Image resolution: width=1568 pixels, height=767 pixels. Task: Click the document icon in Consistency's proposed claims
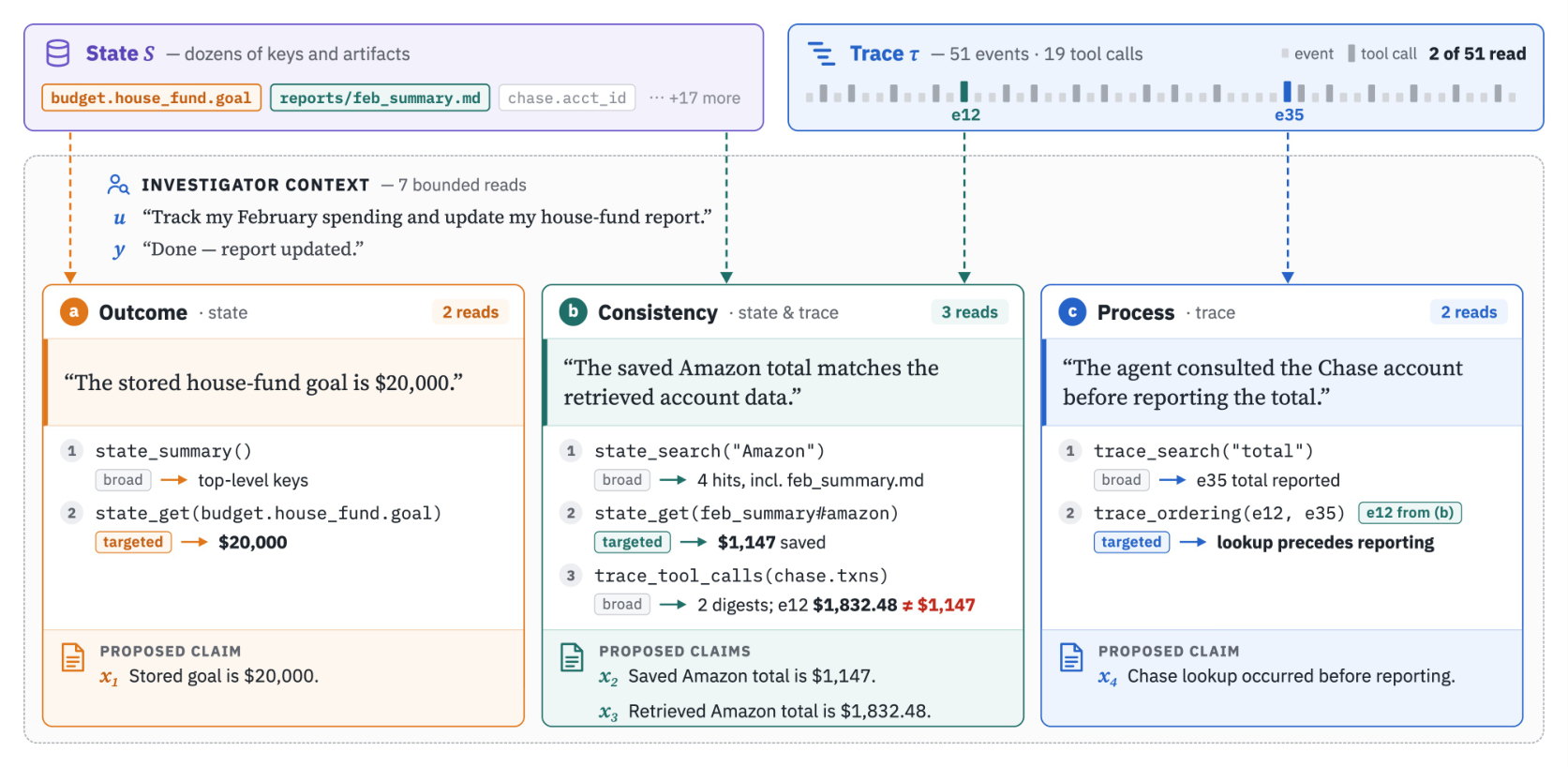572,657
